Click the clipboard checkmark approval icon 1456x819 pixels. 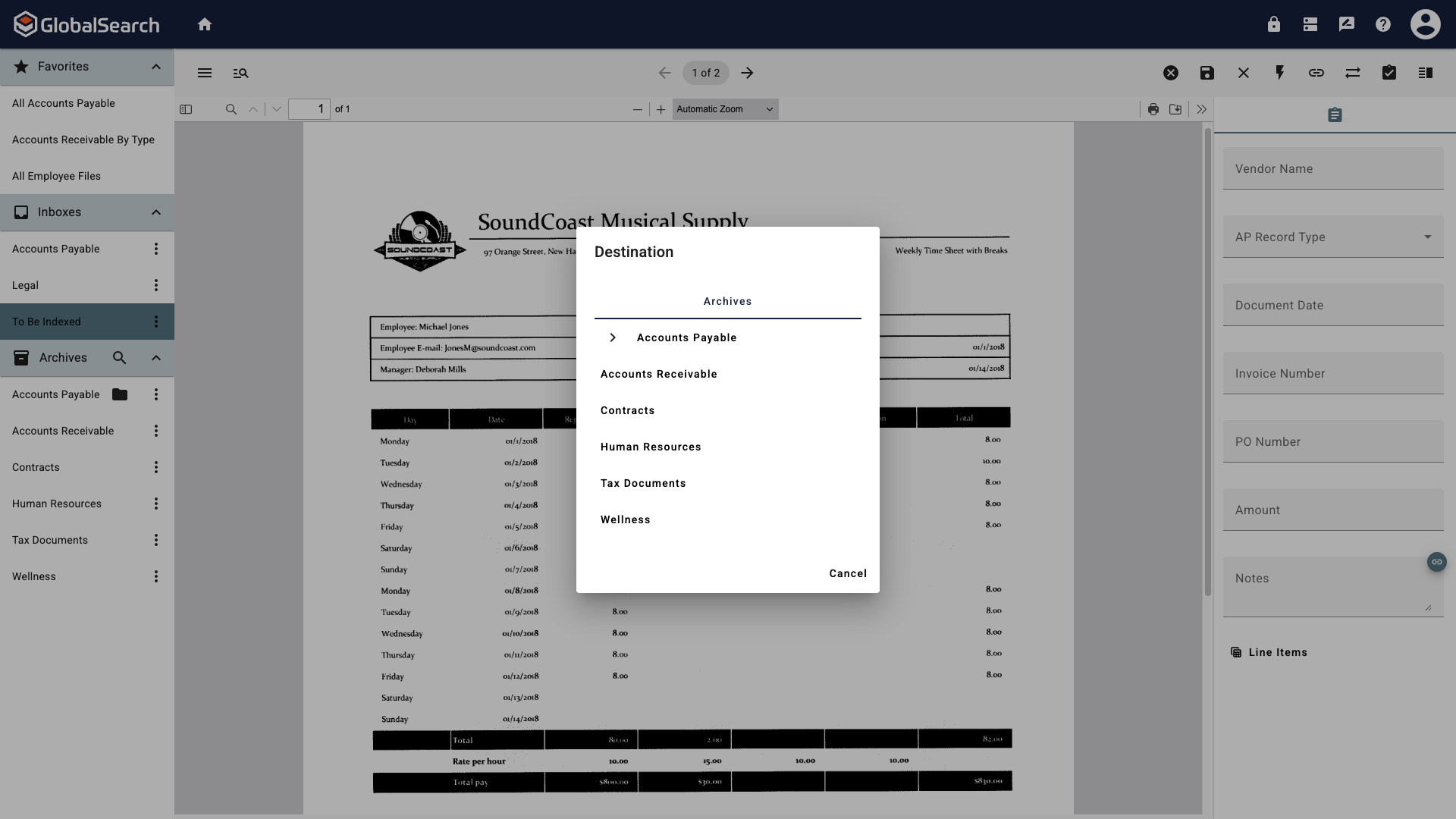pos(1389,72)
